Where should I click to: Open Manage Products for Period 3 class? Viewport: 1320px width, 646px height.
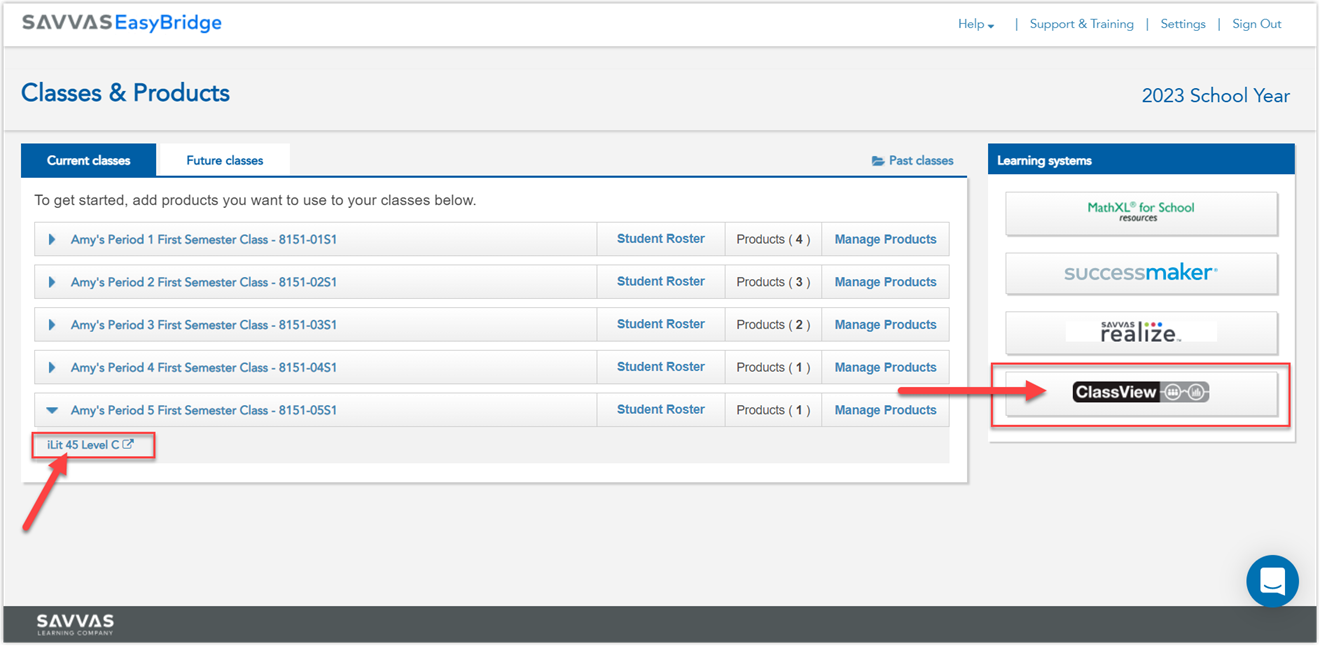point(884,323)
